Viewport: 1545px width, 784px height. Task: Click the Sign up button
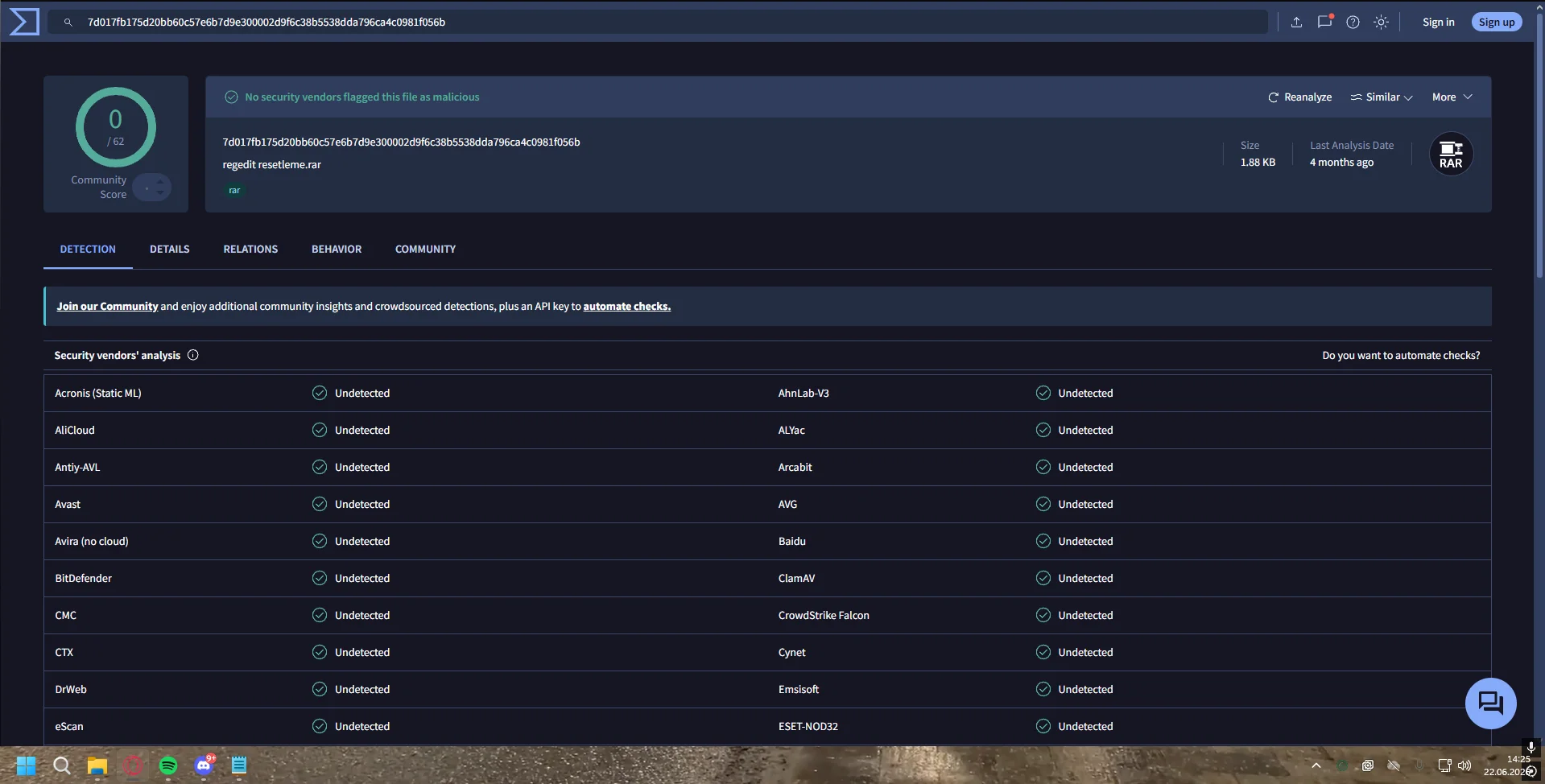click(1497, 23)
